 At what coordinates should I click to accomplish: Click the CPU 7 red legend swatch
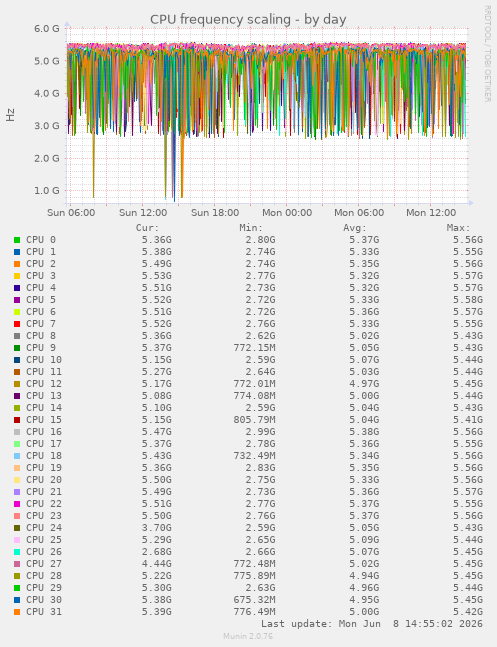[x=17, y=324]
